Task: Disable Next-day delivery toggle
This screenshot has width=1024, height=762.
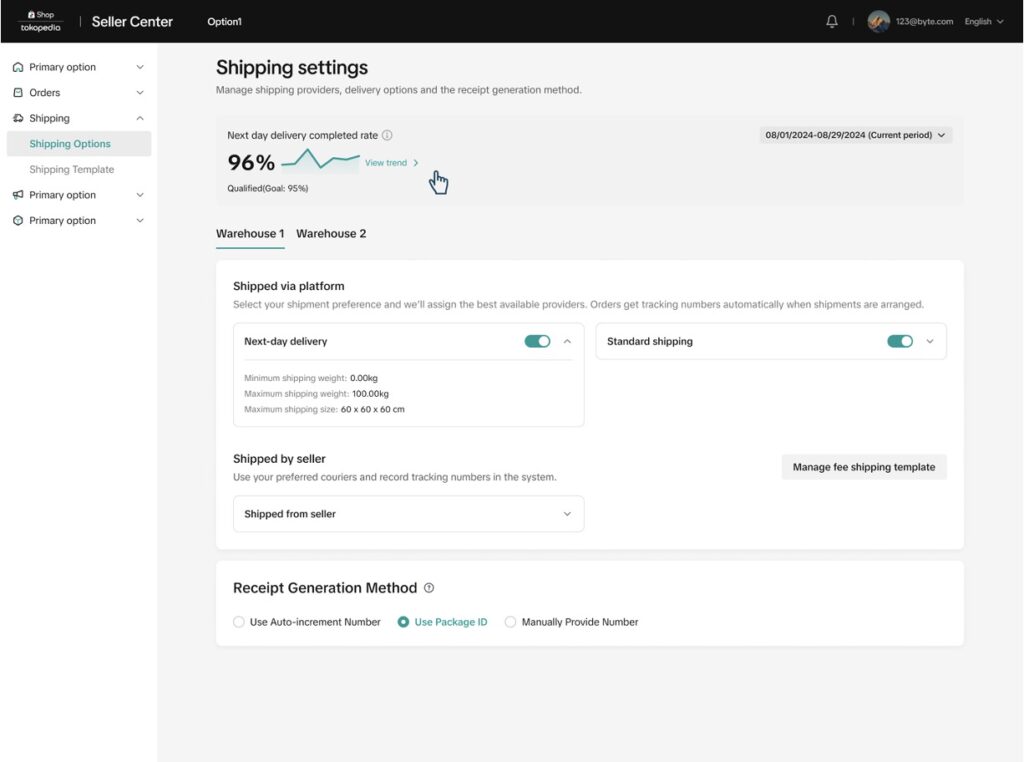Action: click(537, 341)
